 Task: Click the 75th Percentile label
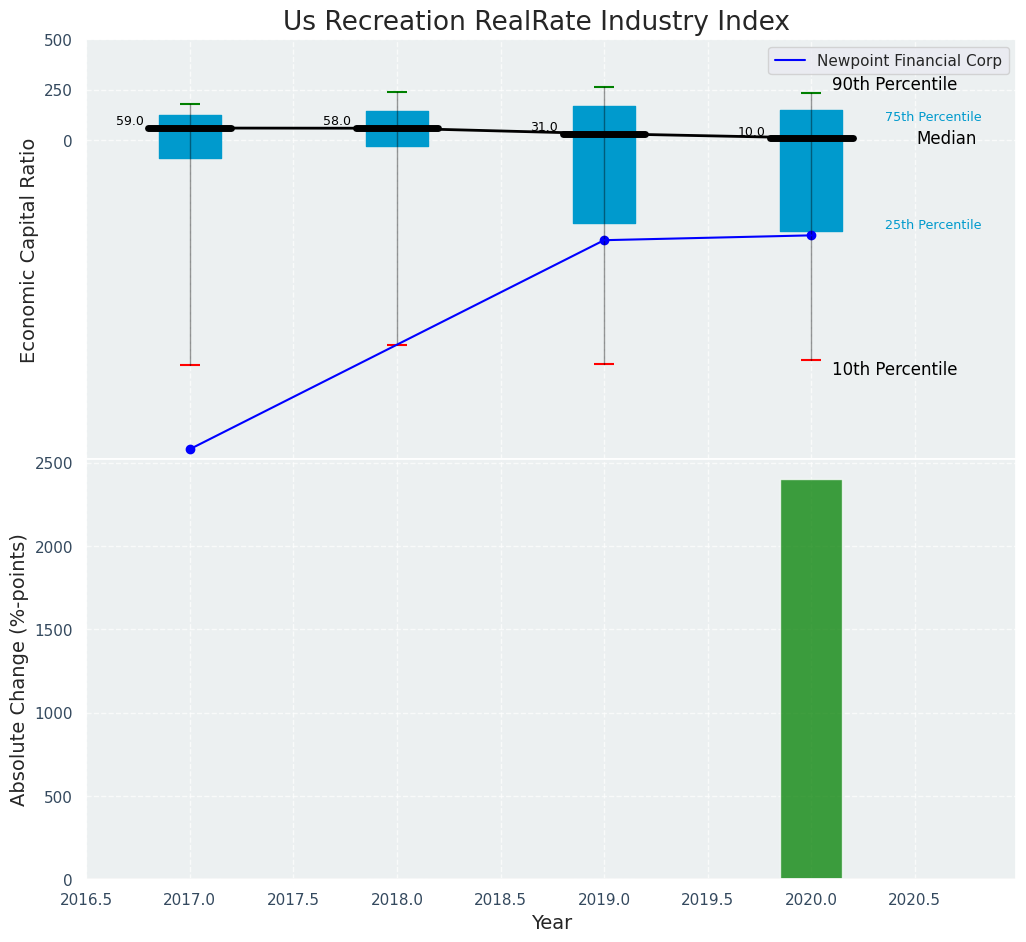[x=933, y=117]
